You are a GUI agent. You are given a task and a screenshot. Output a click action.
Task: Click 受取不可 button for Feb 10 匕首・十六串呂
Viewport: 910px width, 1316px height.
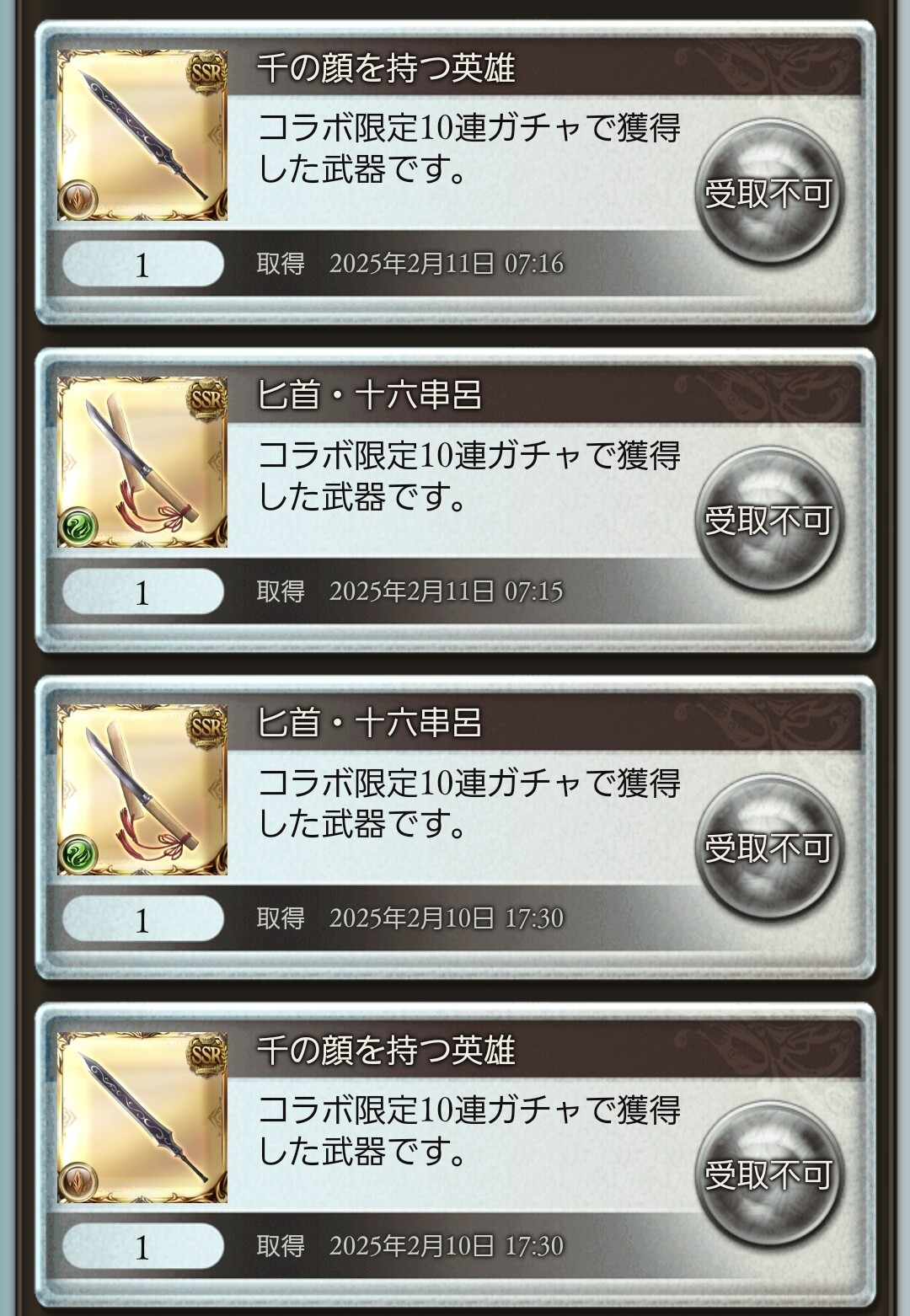[x=768, y=848]
